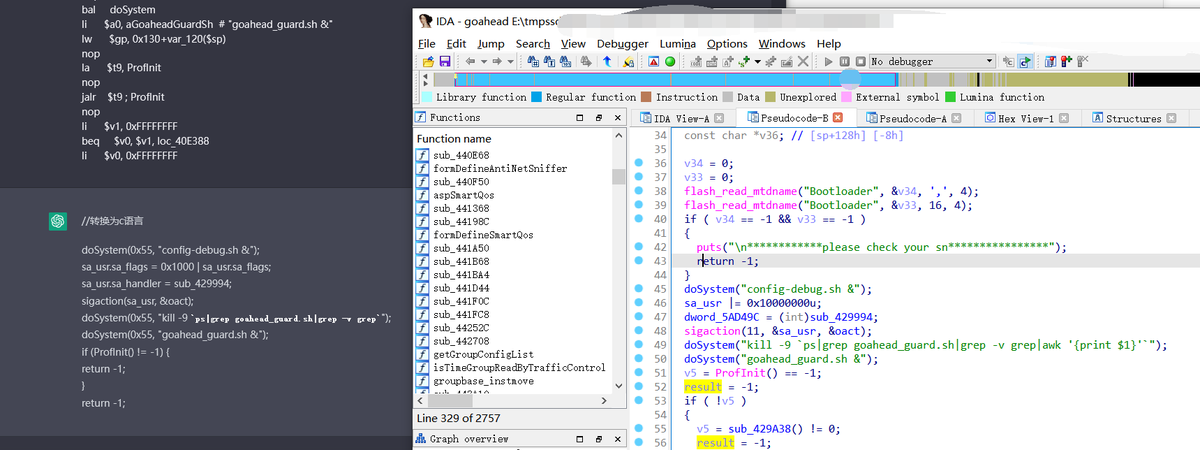Float the Functions panel using its window icon
1200x450 pixels.
click(598, 118)
